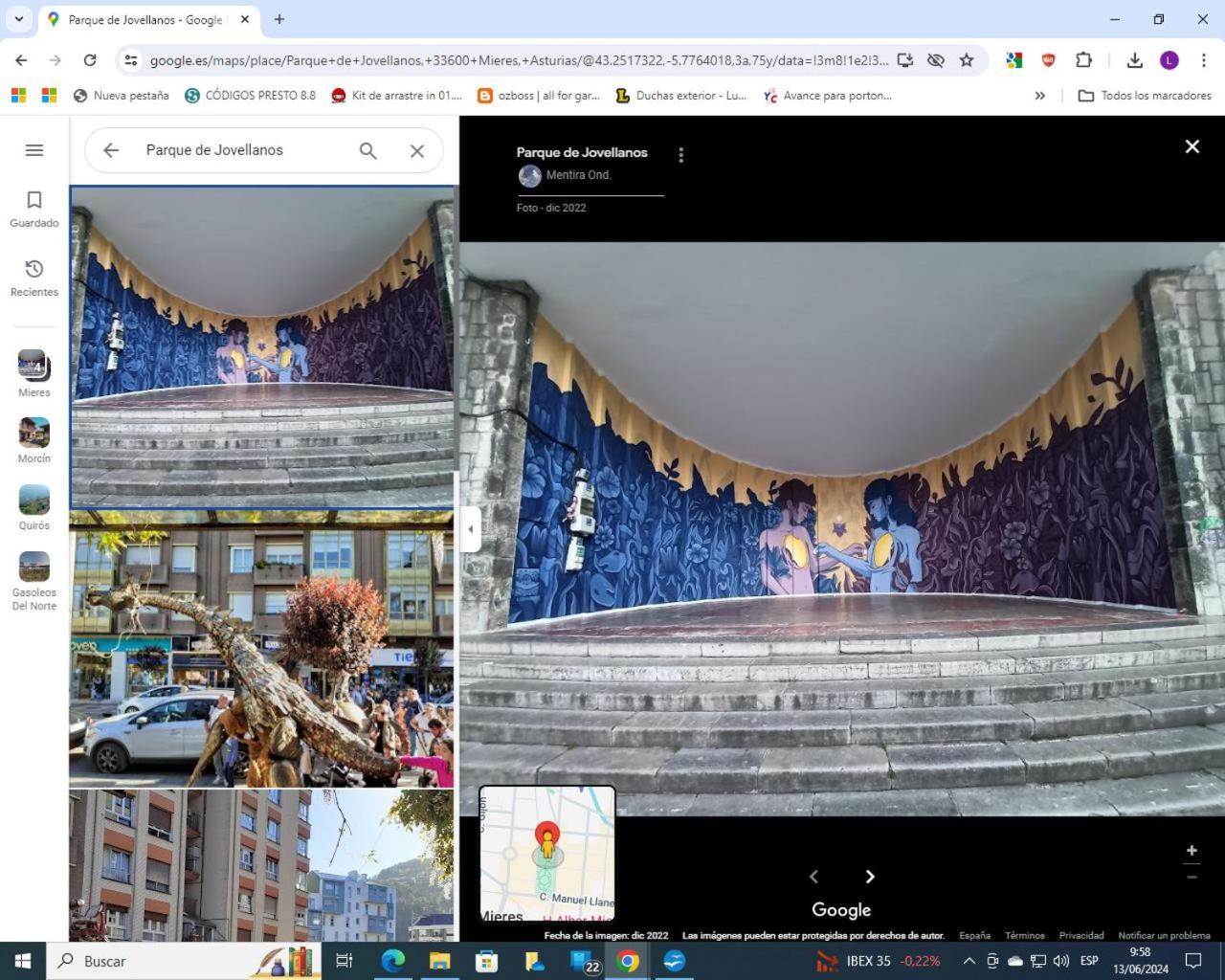Open the dragon sculpture photo thumbnail

click(261, 649)
